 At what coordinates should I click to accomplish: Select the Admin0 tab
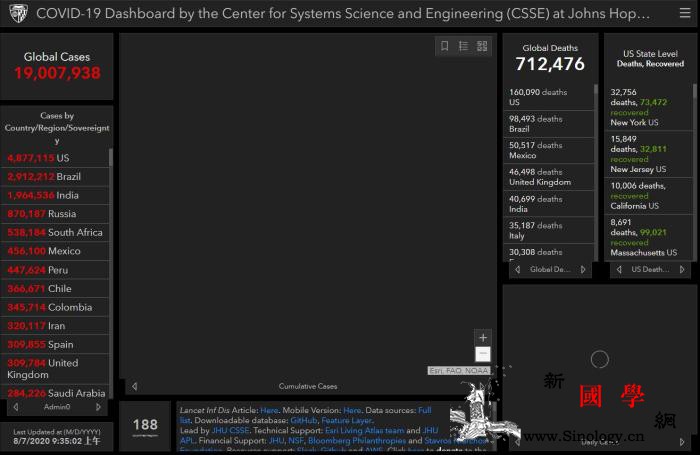pos(57,407)
